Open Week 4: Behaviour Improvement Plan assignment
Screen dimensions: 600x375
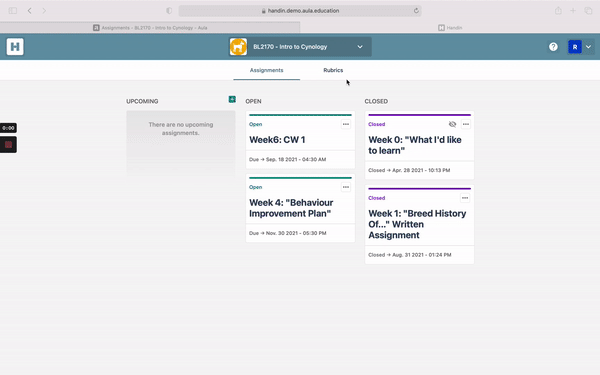(291, 208)
